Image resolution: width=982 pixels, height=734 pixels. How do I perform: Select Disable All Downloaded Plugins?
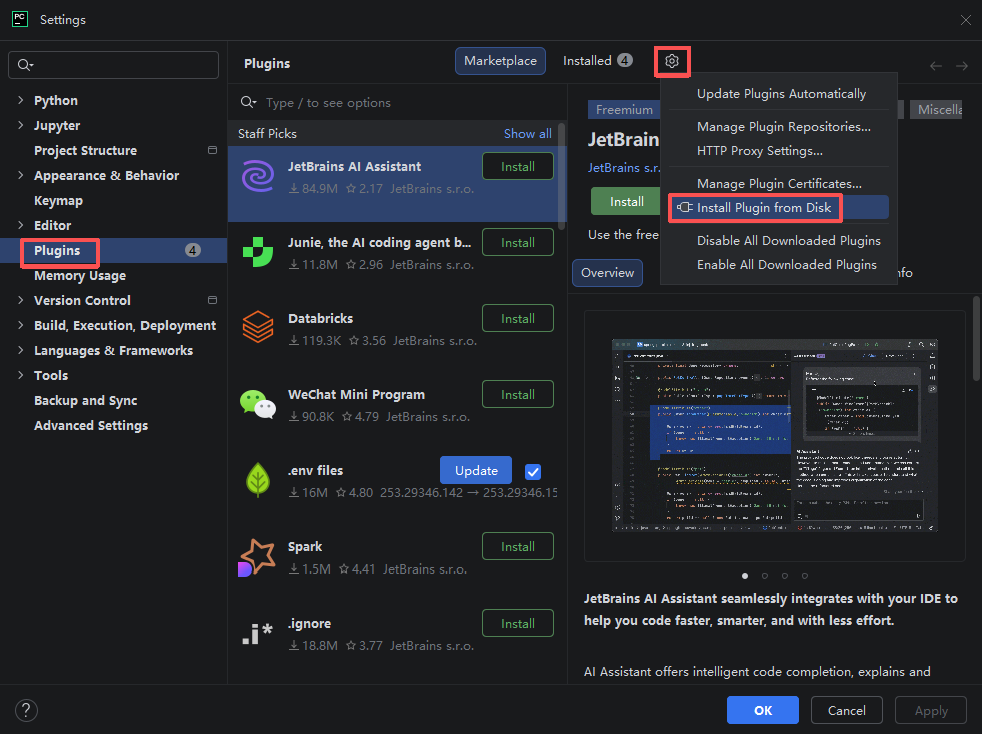(x=788, y=241)
